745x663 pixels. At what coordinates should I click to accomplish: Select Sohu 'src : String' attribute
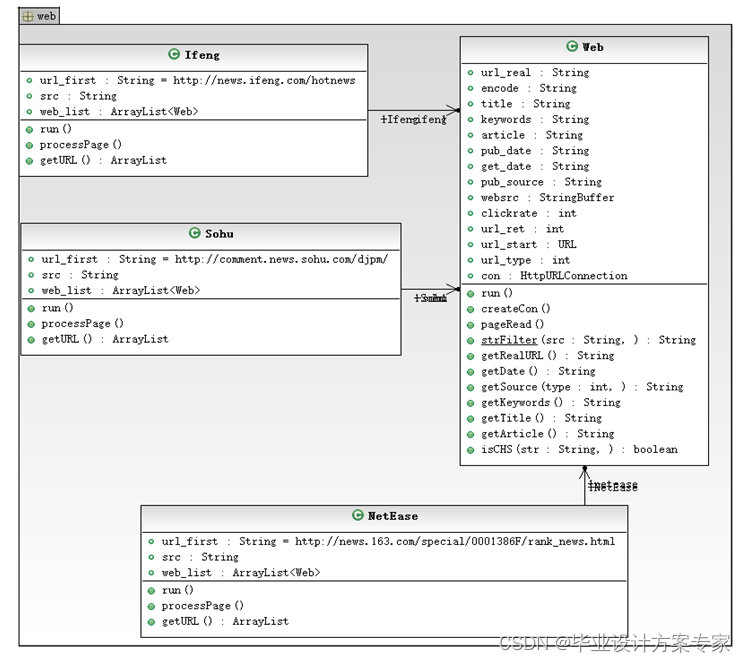80,275
